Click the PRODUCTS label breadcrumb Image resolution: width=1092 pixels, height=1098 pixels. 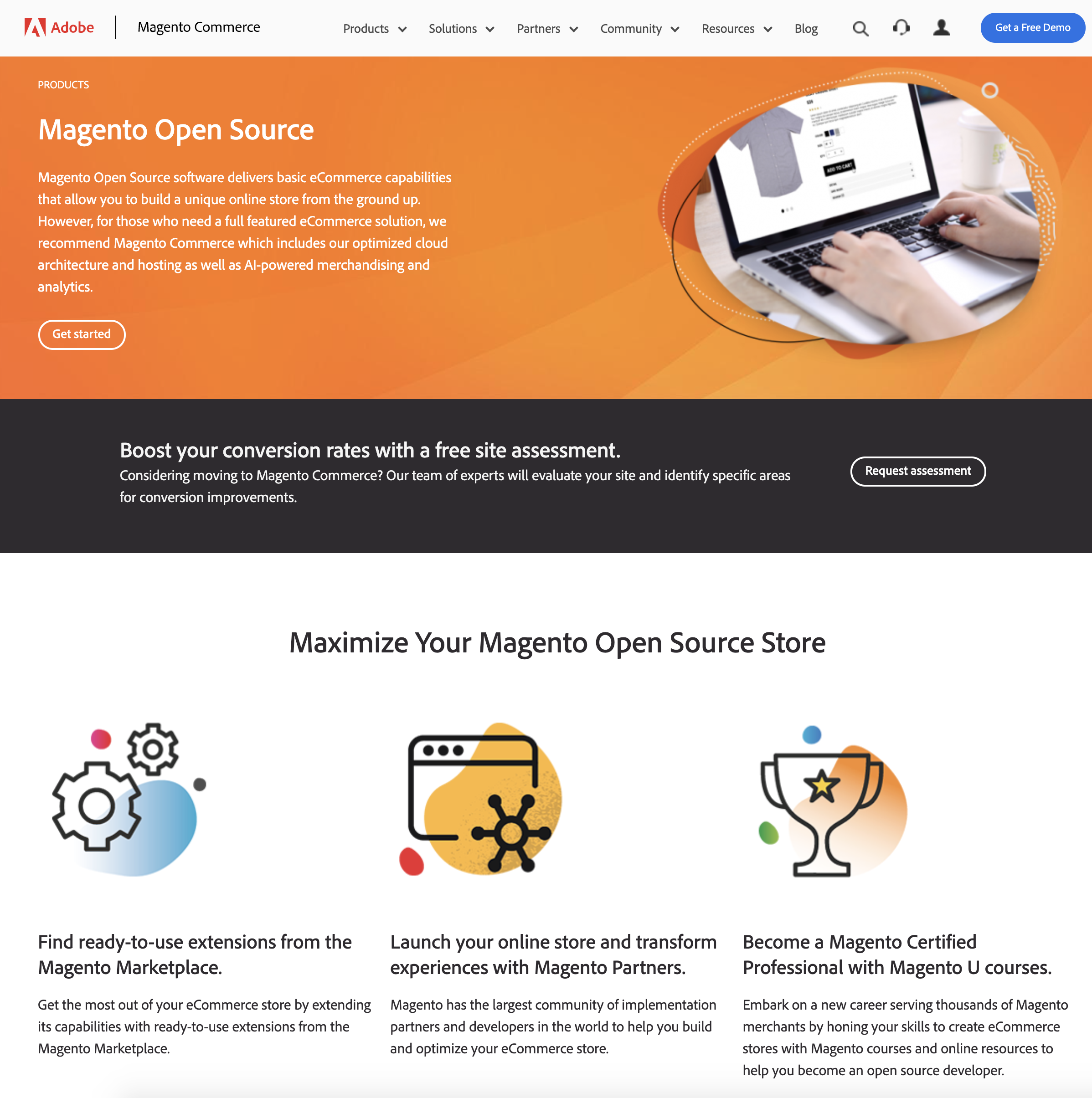(x=63, y=84)
